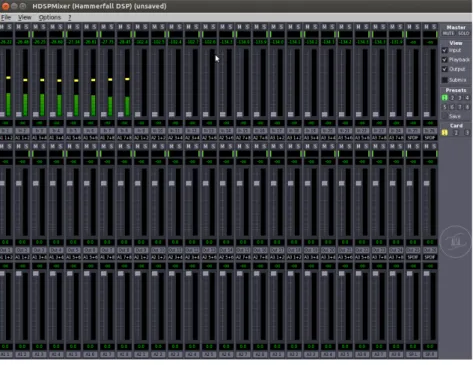Image resolution: width=473 pixels, height=365 pixels.
Task: Select Preset 8
Action: click(x=467, y=107)
